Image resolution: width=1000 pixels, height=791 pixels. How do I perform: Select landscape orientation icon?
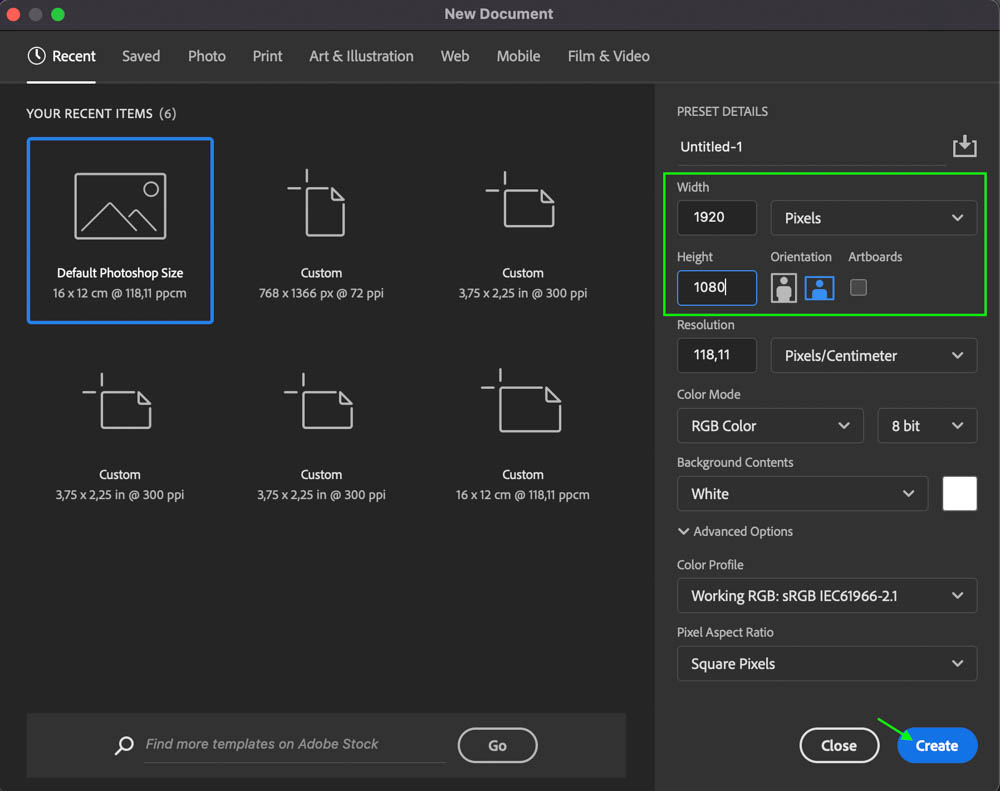(x=819, y=288)
